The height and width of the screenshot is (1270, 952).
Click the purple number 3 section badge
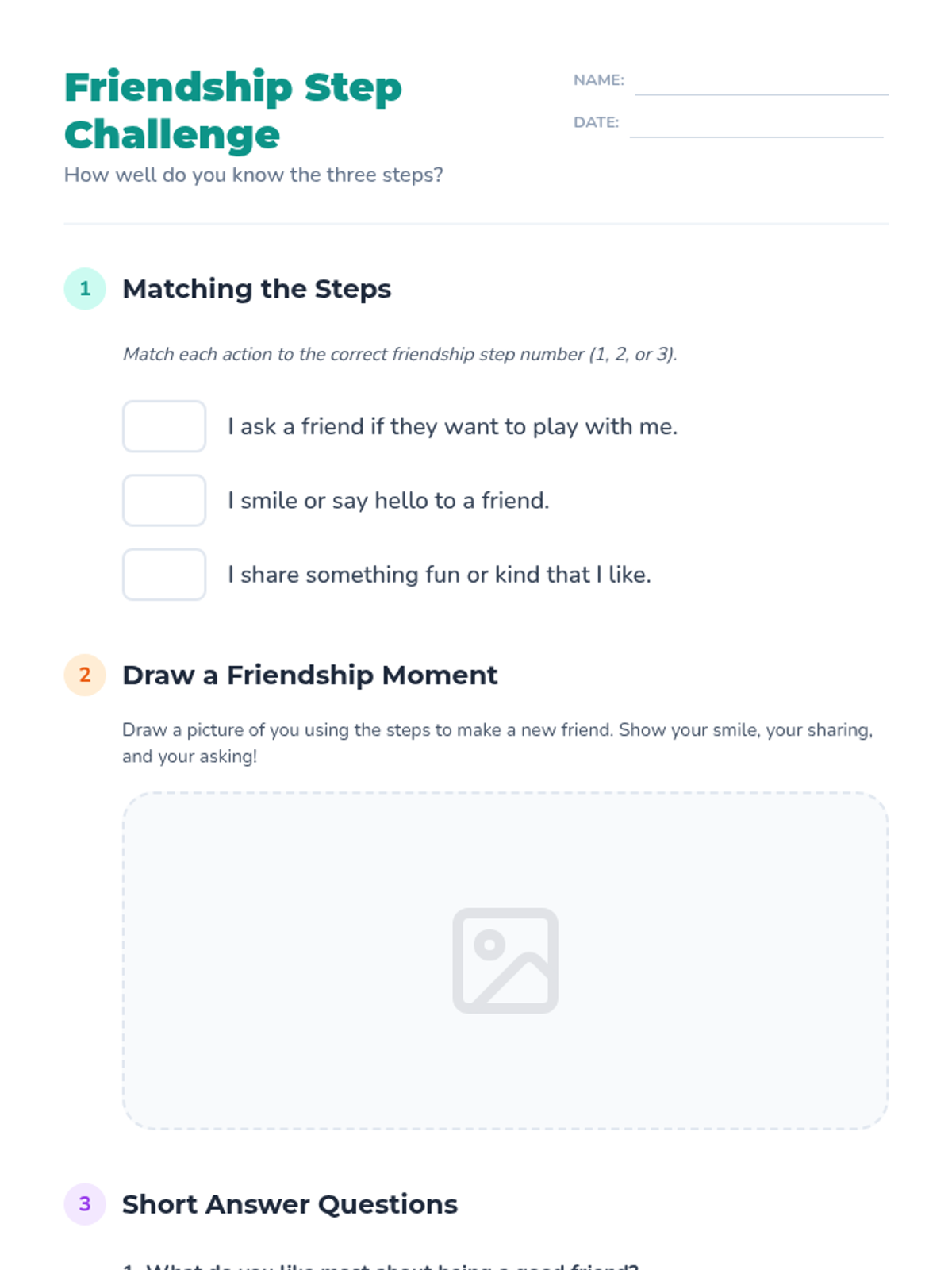coord(85,1204)
